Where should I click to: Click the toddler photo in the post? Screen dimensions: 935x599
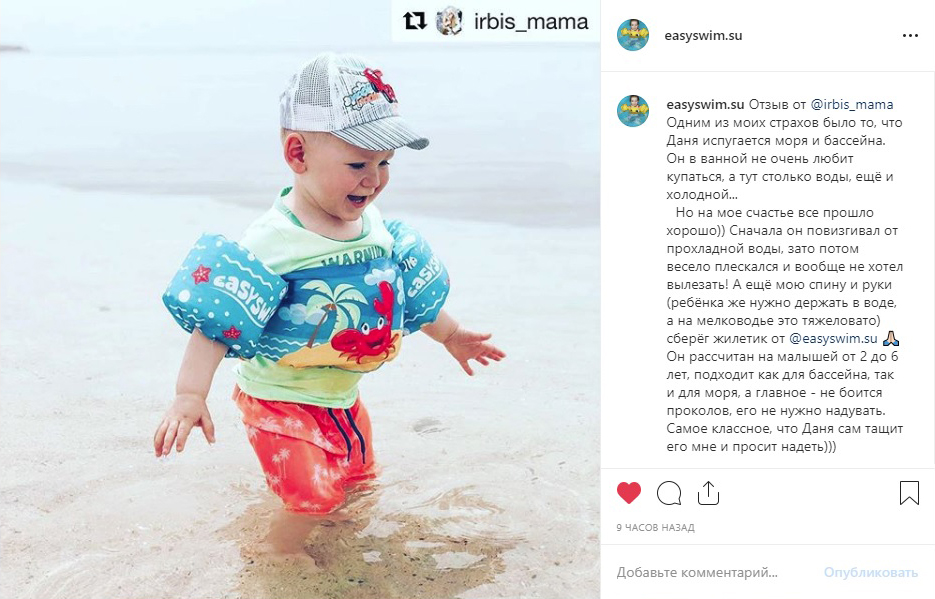(x=300, y=299)
